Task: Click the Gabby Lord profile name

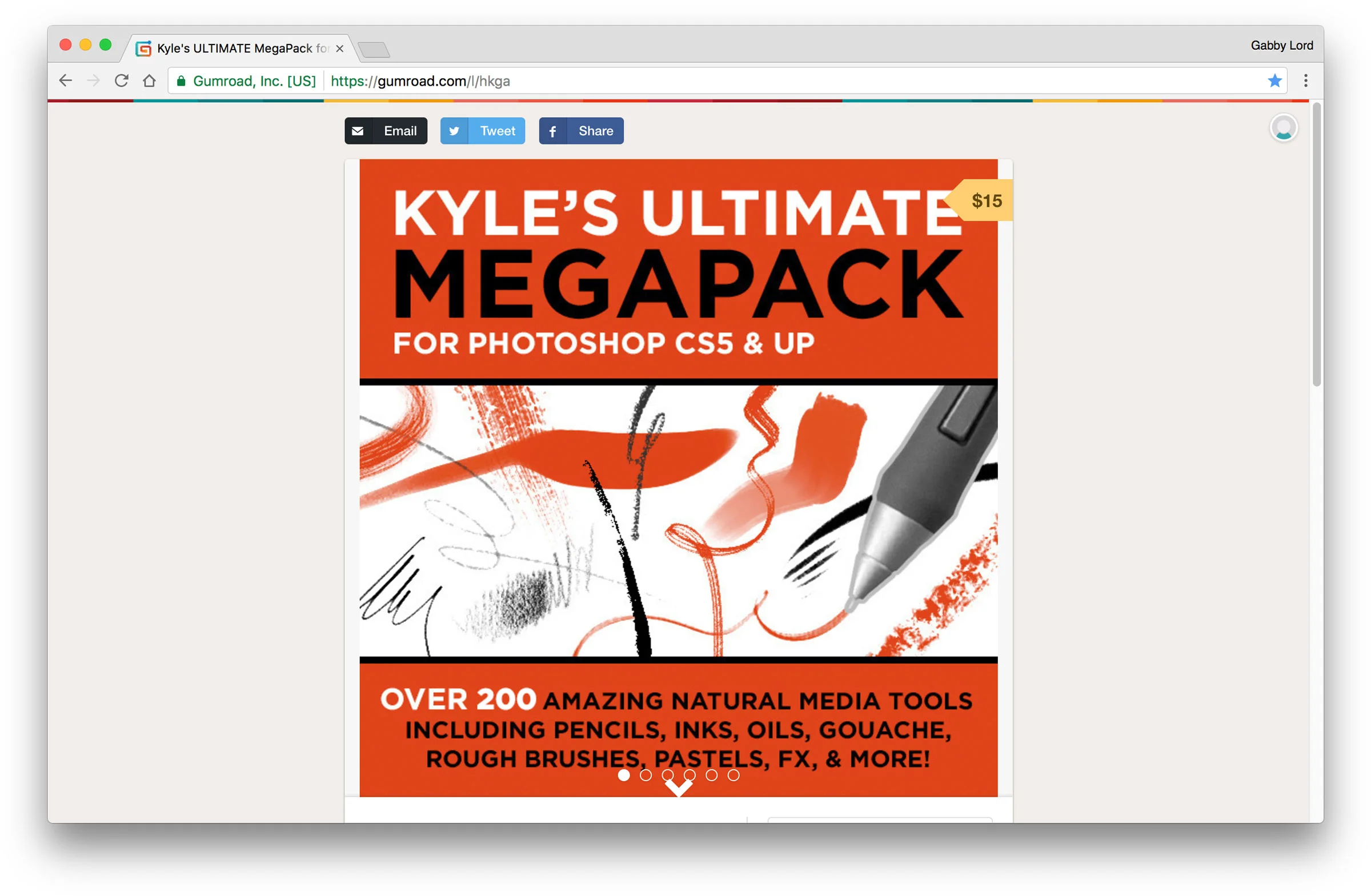Action: click(x=1282, y=46)
